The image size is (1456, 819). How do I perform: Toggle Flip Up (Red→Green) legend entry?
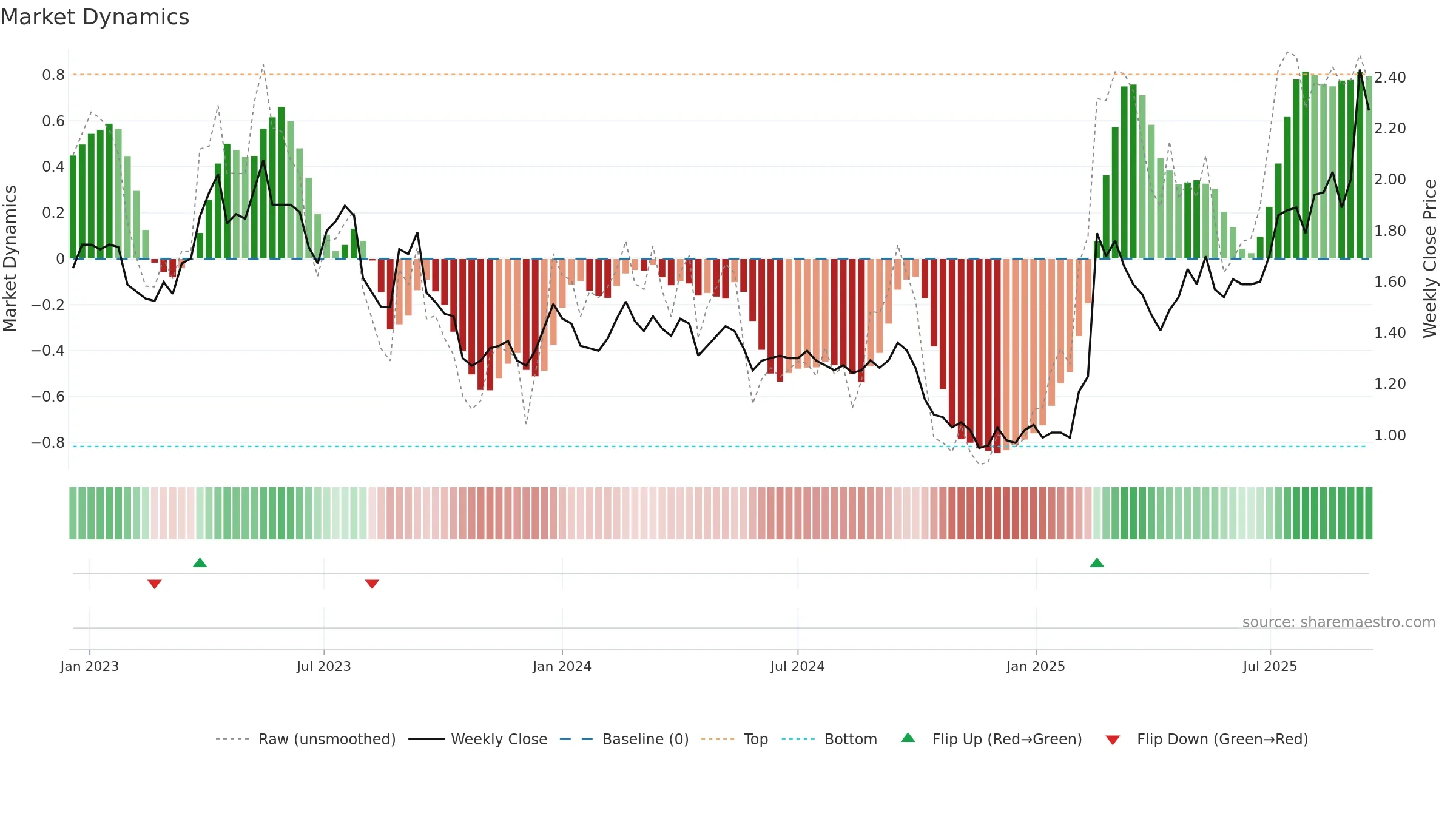[991, 739]
